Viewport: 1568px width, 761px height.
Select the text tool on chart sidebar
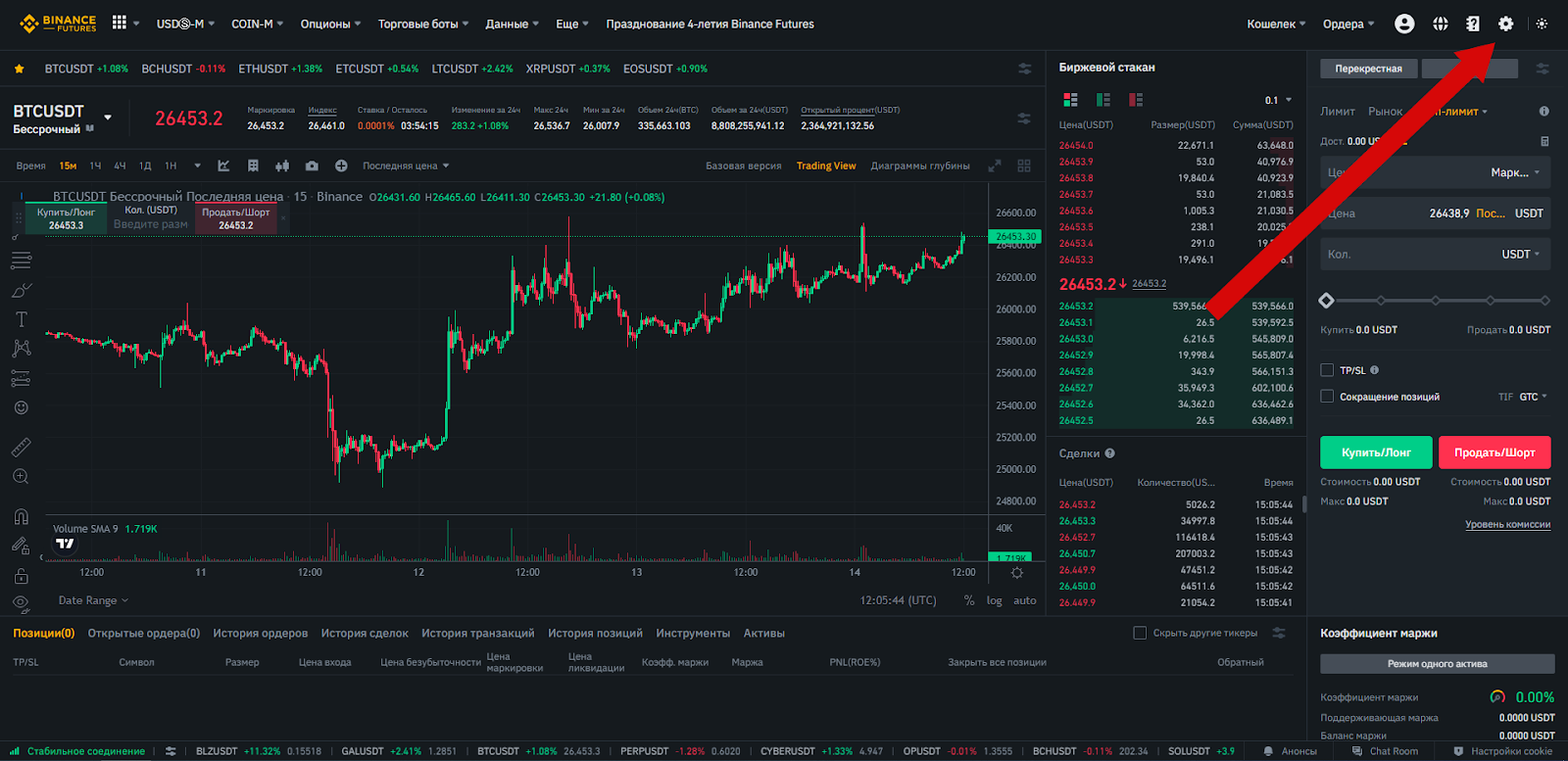tap(21, 319)
